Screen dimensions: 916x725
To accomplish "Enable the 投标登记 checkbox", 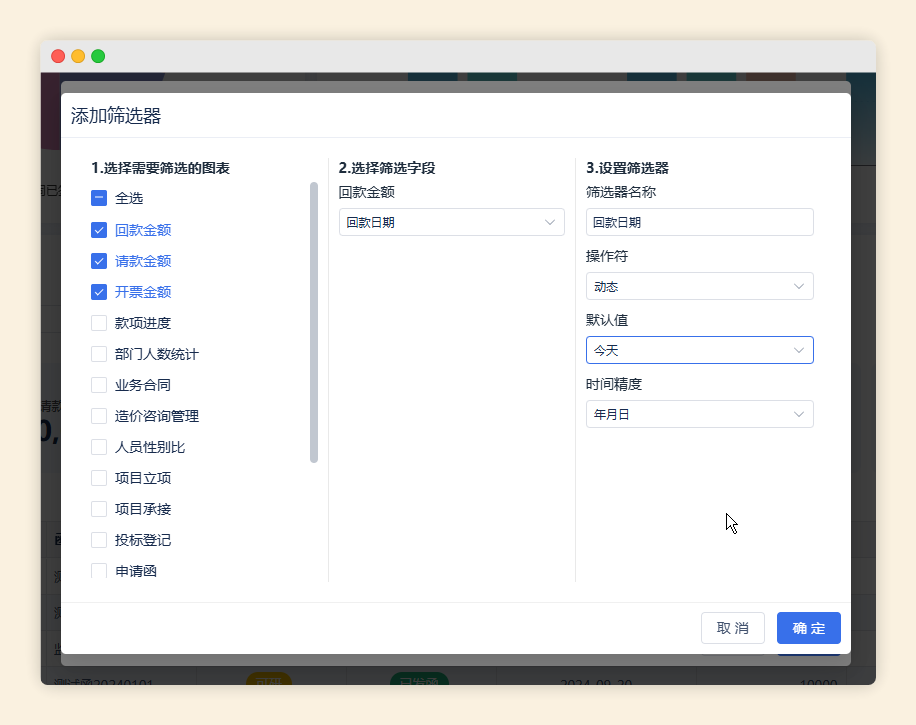I will pos(99,540).
